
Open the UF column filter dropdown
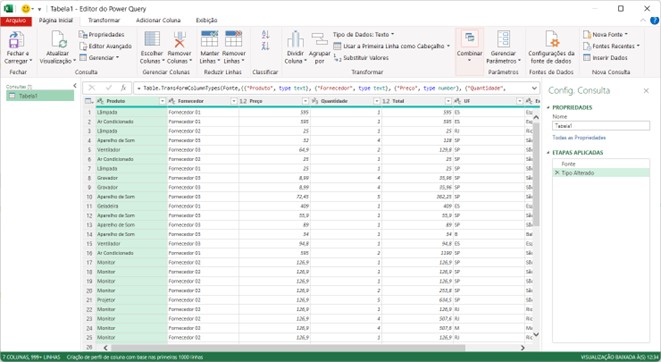pos(520,101)
